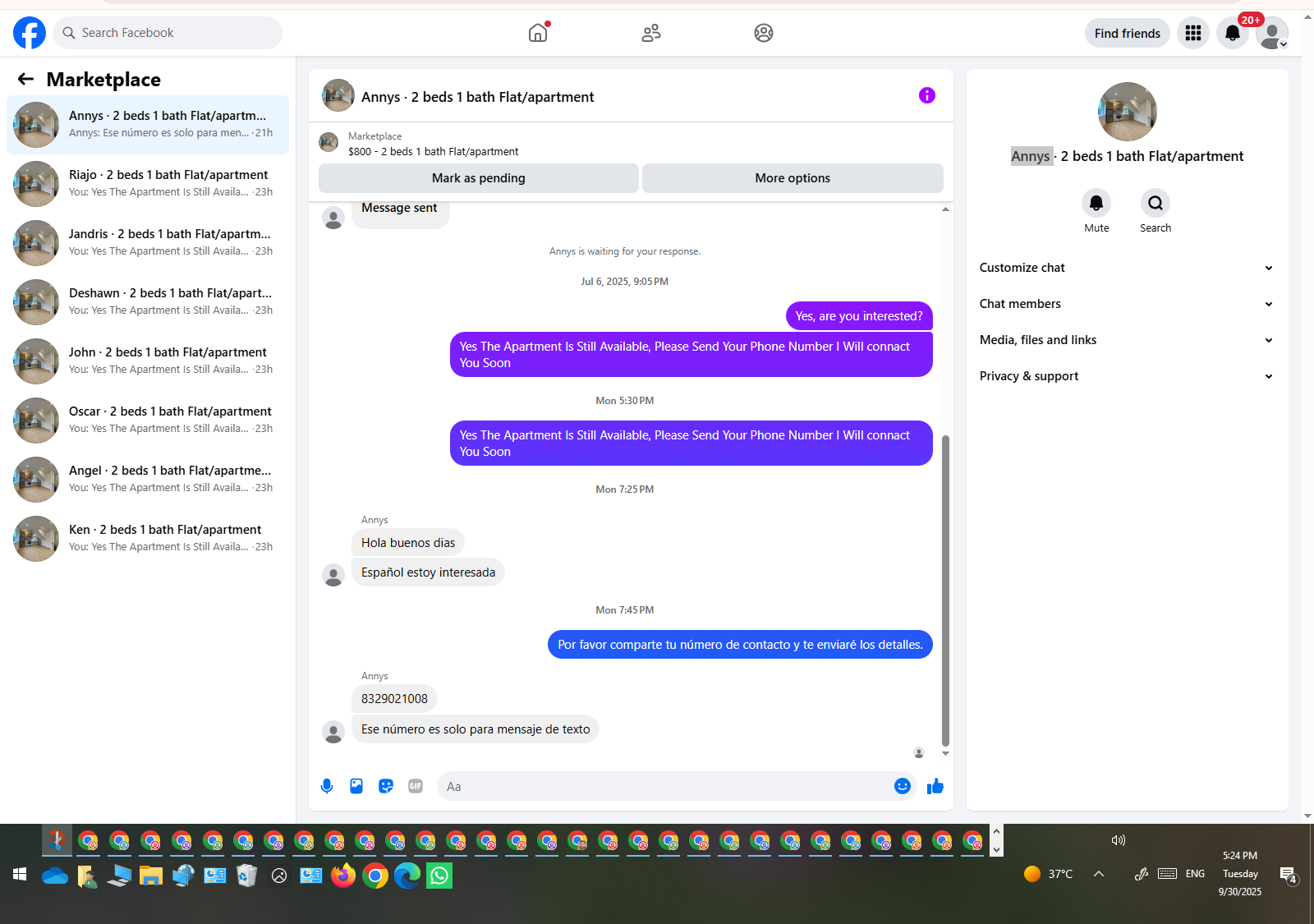Image resolution: width=1314 pixels, height=924 pixels.
Task: Open the Friends icon in top navigation
Action: pos(651,33)
